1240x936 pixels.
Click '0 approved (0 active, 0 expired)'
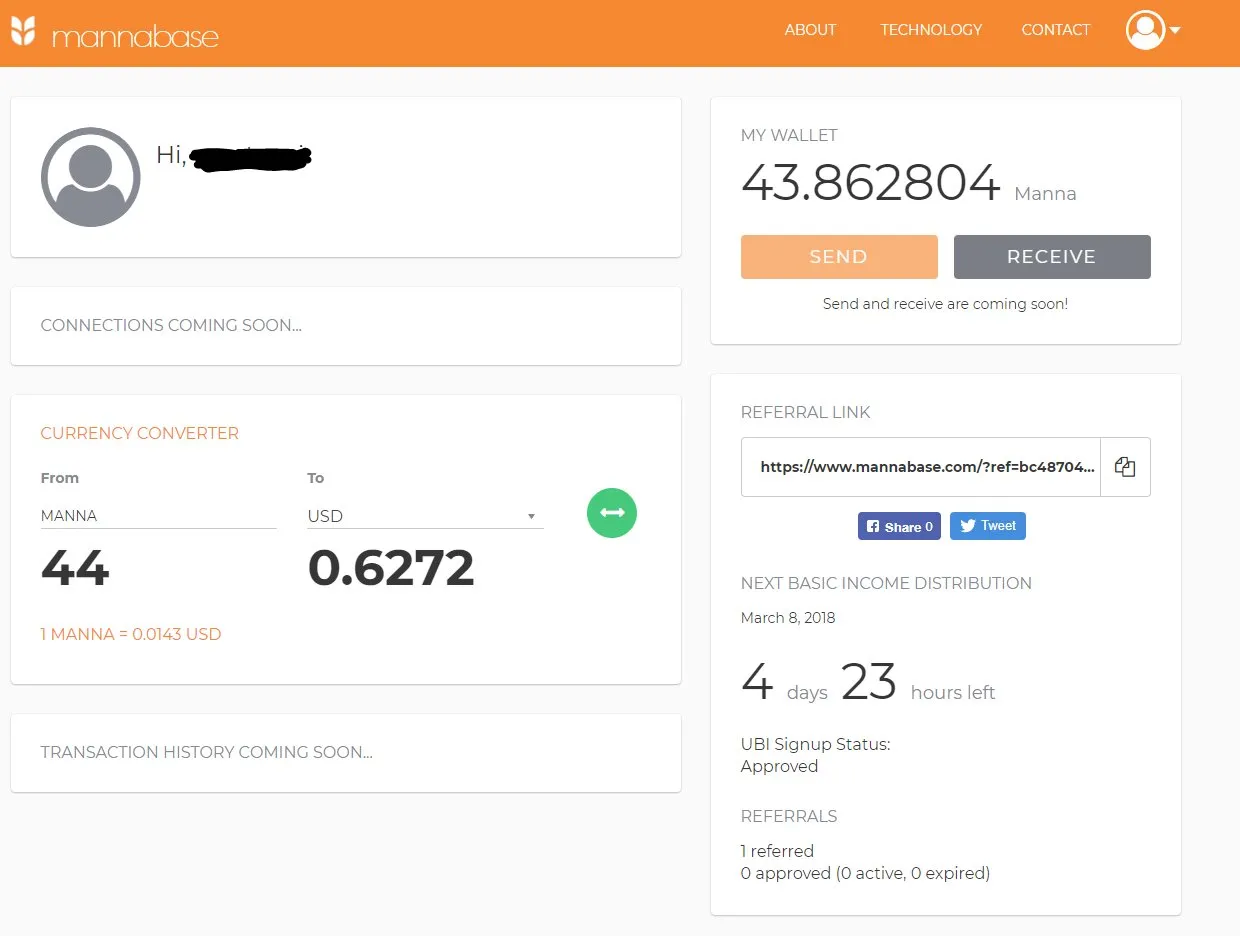click(865, 873)
